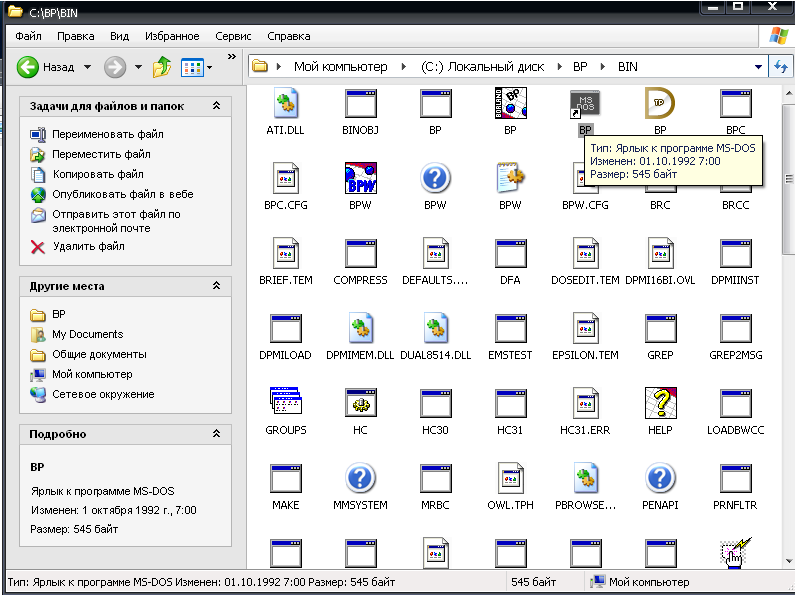Open My Documents in Другие места
795x595 pixels.
click(x=88, y=334)
